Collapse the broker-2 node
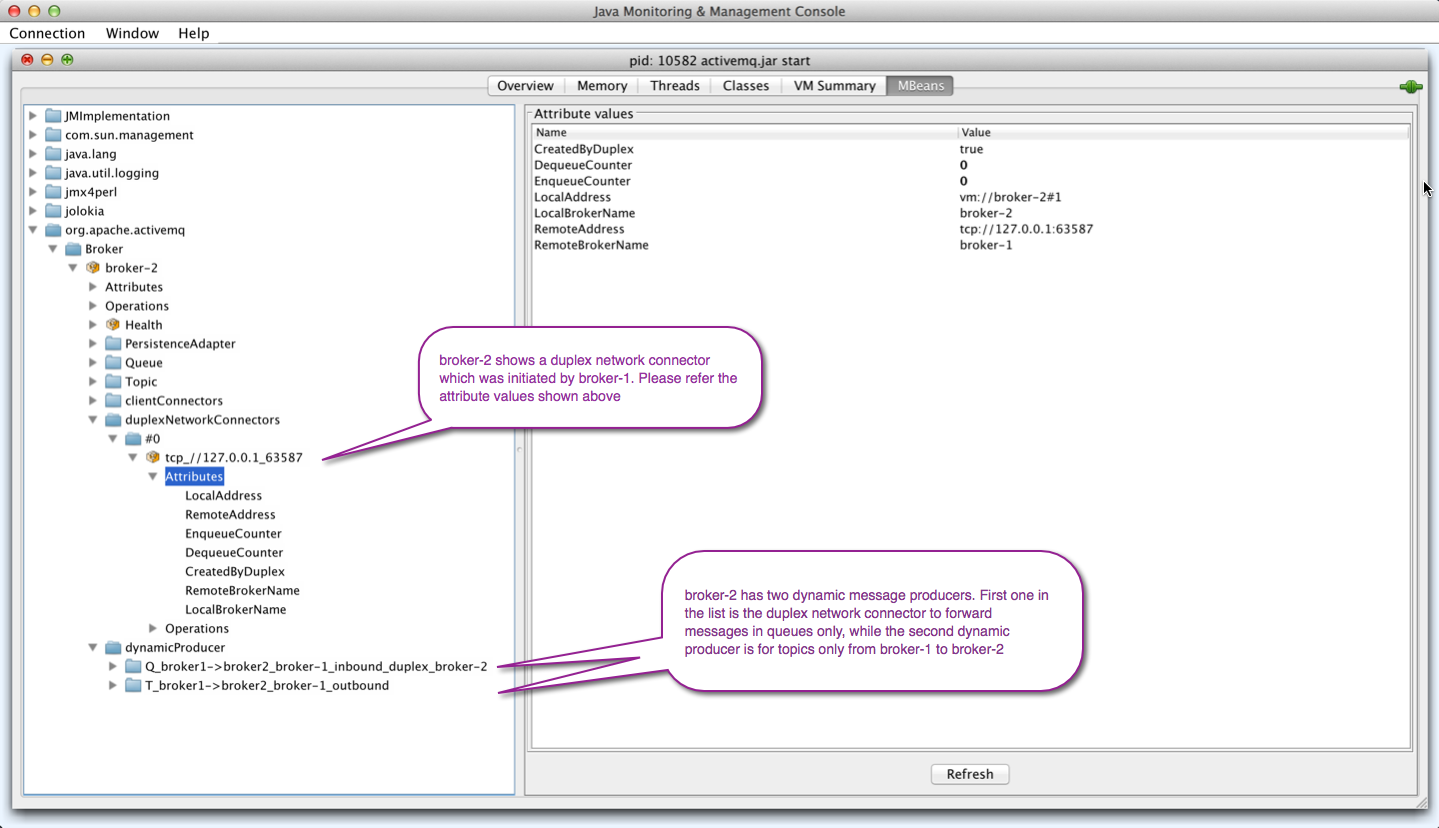 coord(73,268)
